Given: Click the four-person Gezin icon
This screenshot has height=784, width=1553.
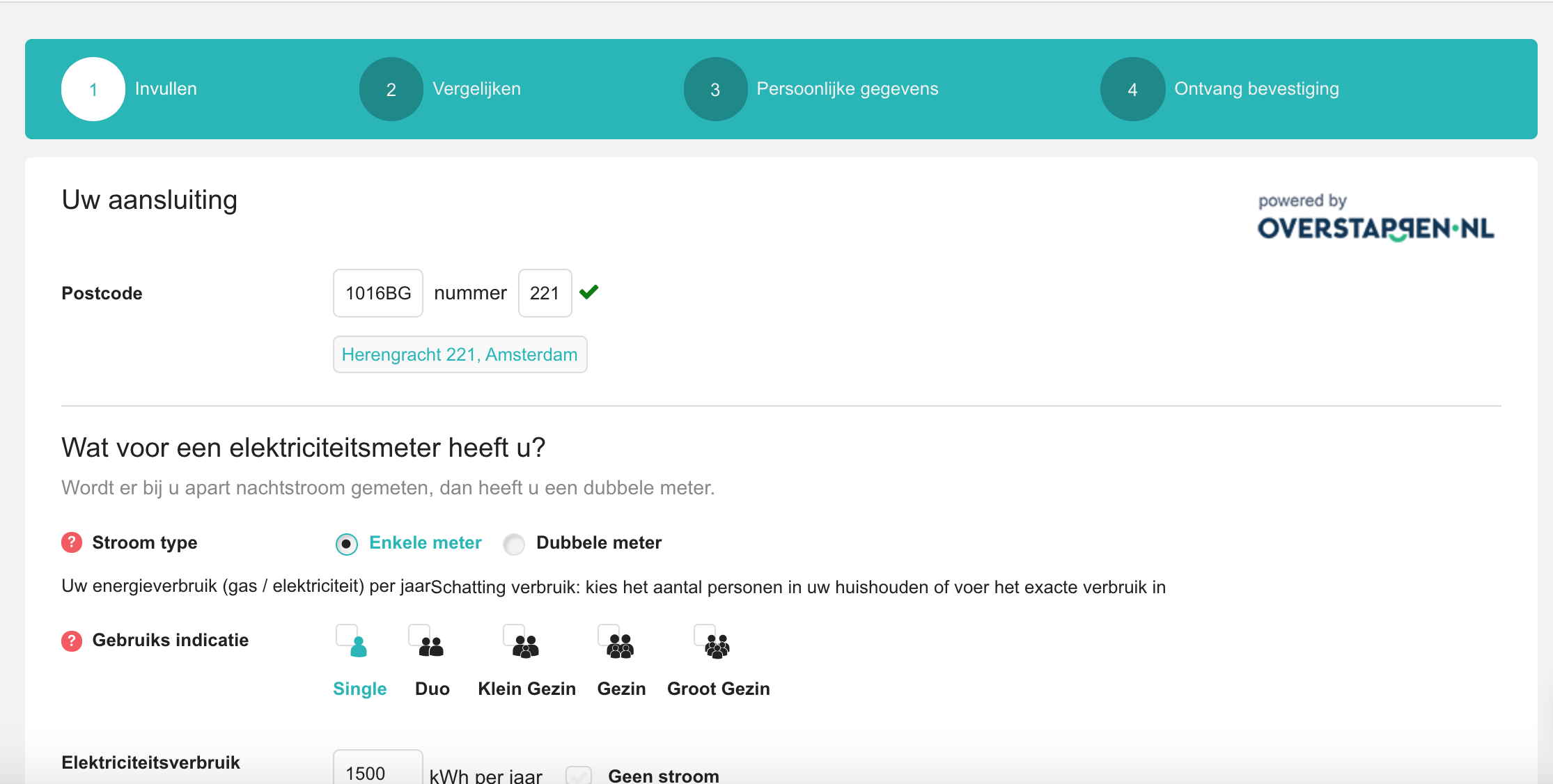Looking at the screenshot, I should (x=621, y=647).
